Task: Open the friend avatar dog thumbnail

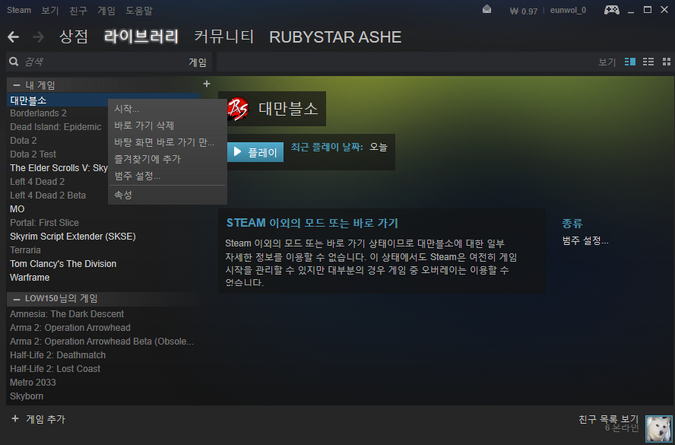Action: 659,429
